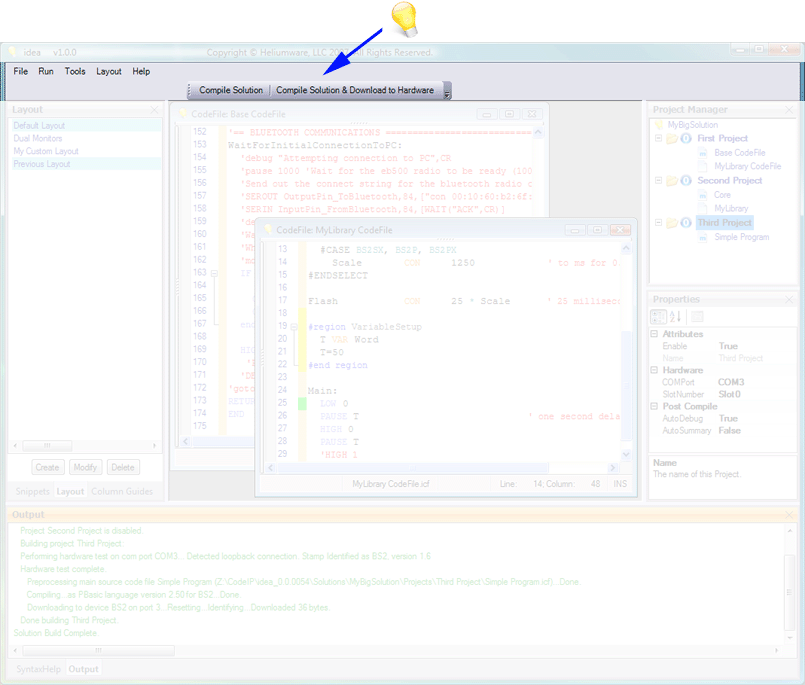Collapse the Post Compile section
805x685 pixels.
[654, 406]
